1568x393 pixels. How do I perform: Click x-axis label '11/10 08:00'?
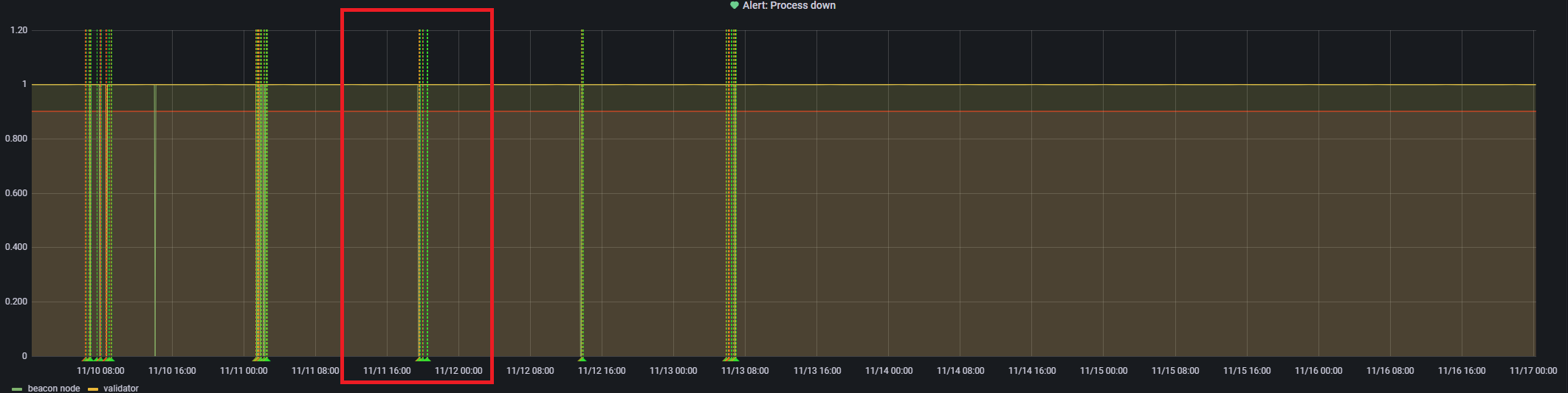coord(100,371)
